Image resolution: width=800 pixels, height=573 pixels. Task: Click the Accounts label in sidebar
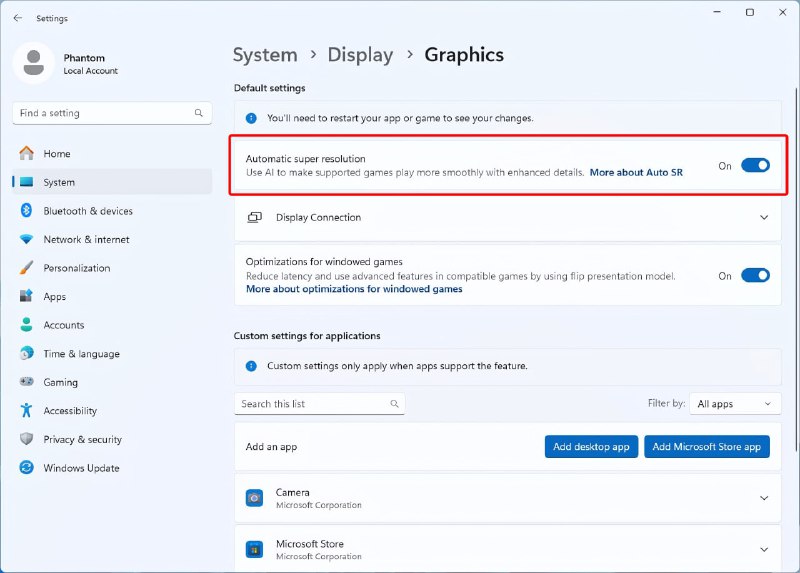(x=64, y=325)
